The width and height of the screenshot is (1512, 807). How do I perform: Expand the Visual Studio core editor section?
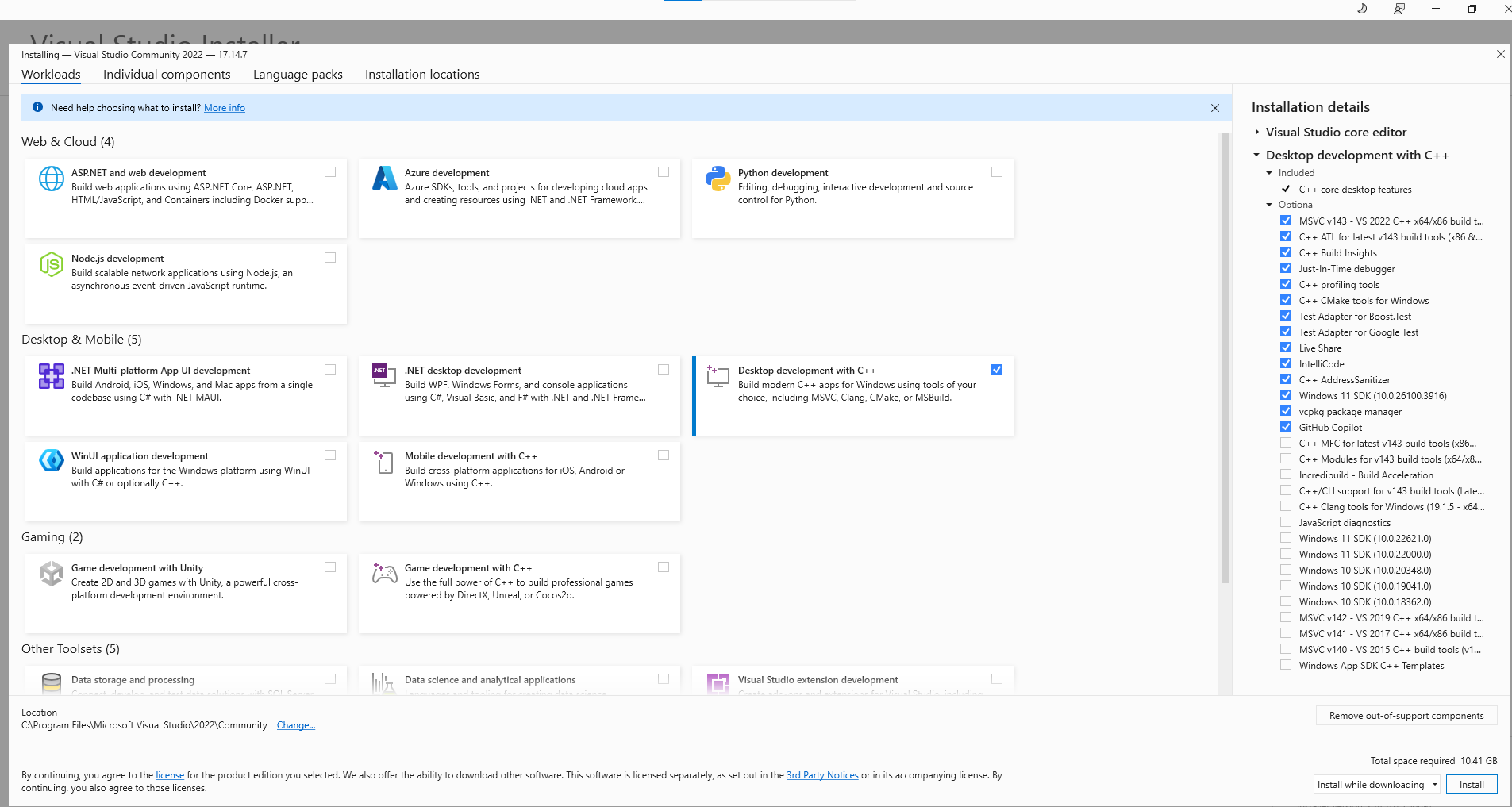coord(1257,133)
